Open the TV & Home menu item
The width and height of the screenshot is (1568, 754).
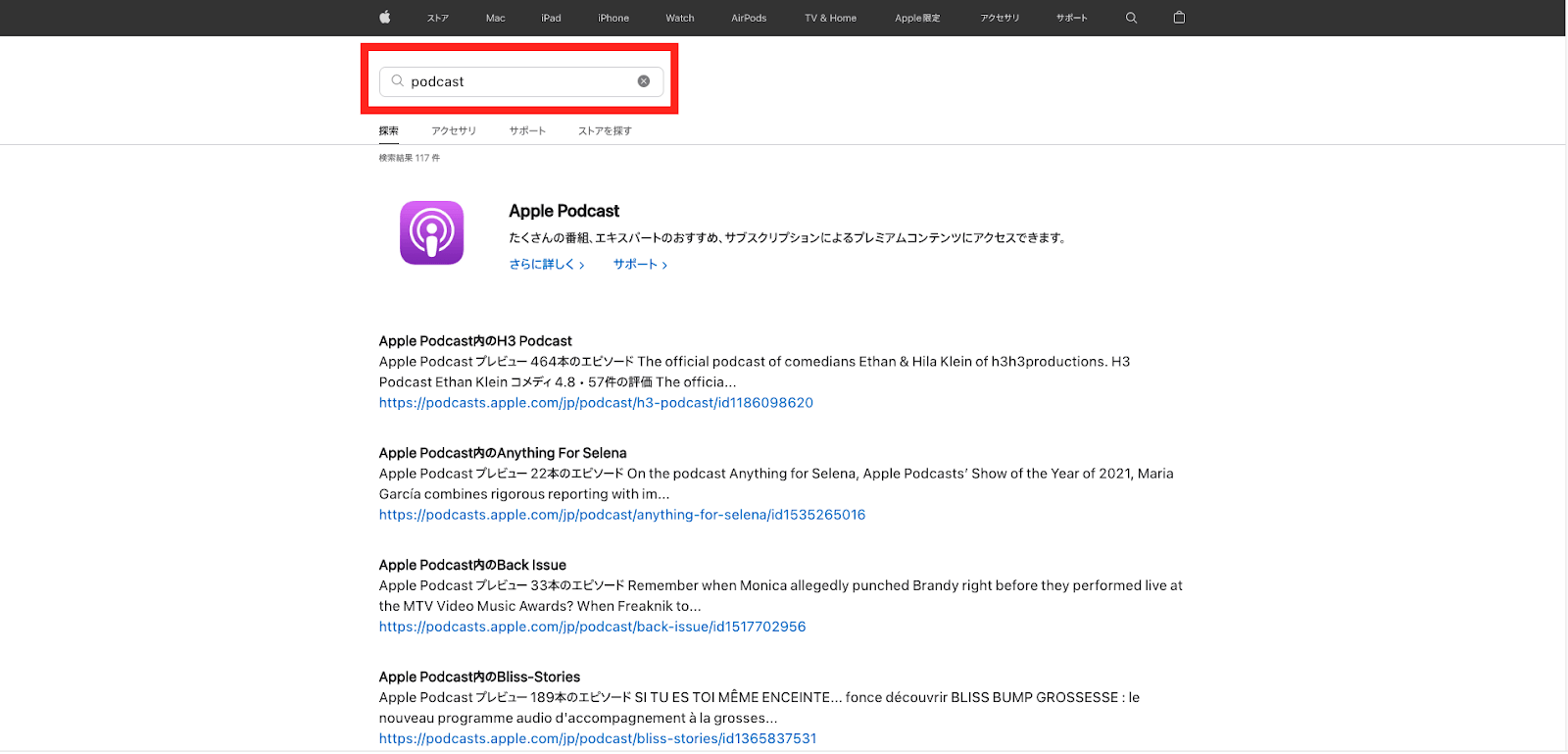pyautogui.click(x=831, y=18)
